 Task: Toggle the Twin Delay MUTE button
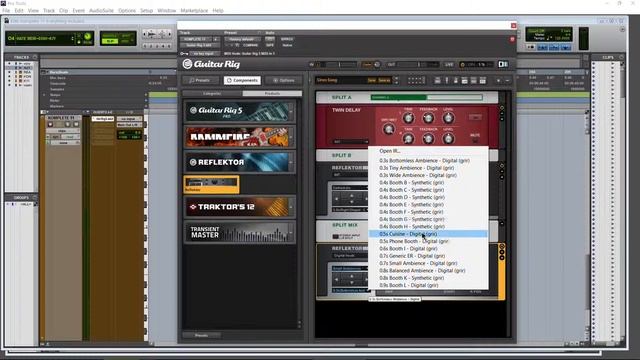point(475,140)
